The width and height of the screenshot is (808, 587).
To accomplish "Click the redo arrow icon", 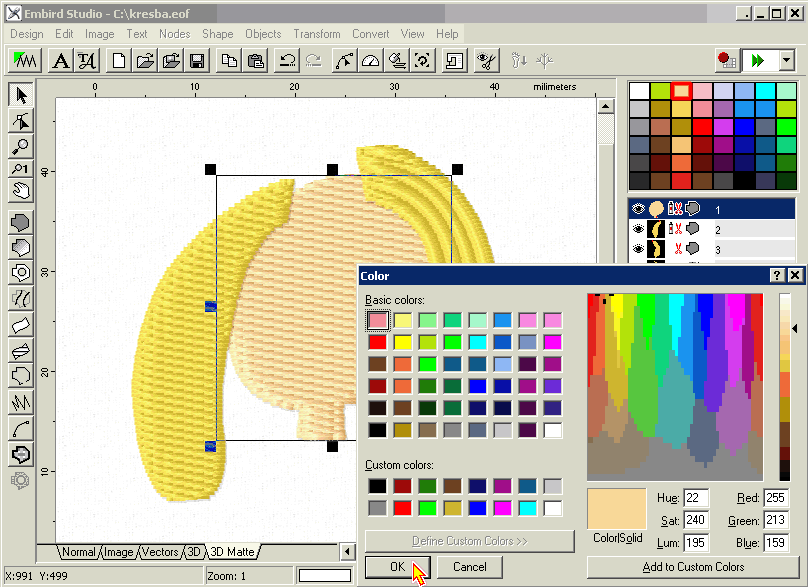I will (313, 61).
